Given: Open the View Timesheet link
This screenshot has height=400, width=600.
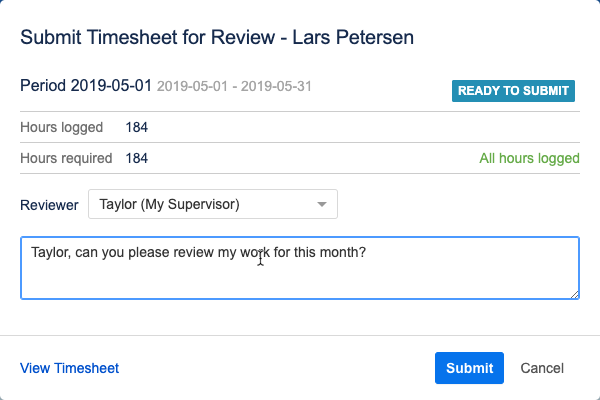Looking at the screenshot, I should tap(69, 368).
